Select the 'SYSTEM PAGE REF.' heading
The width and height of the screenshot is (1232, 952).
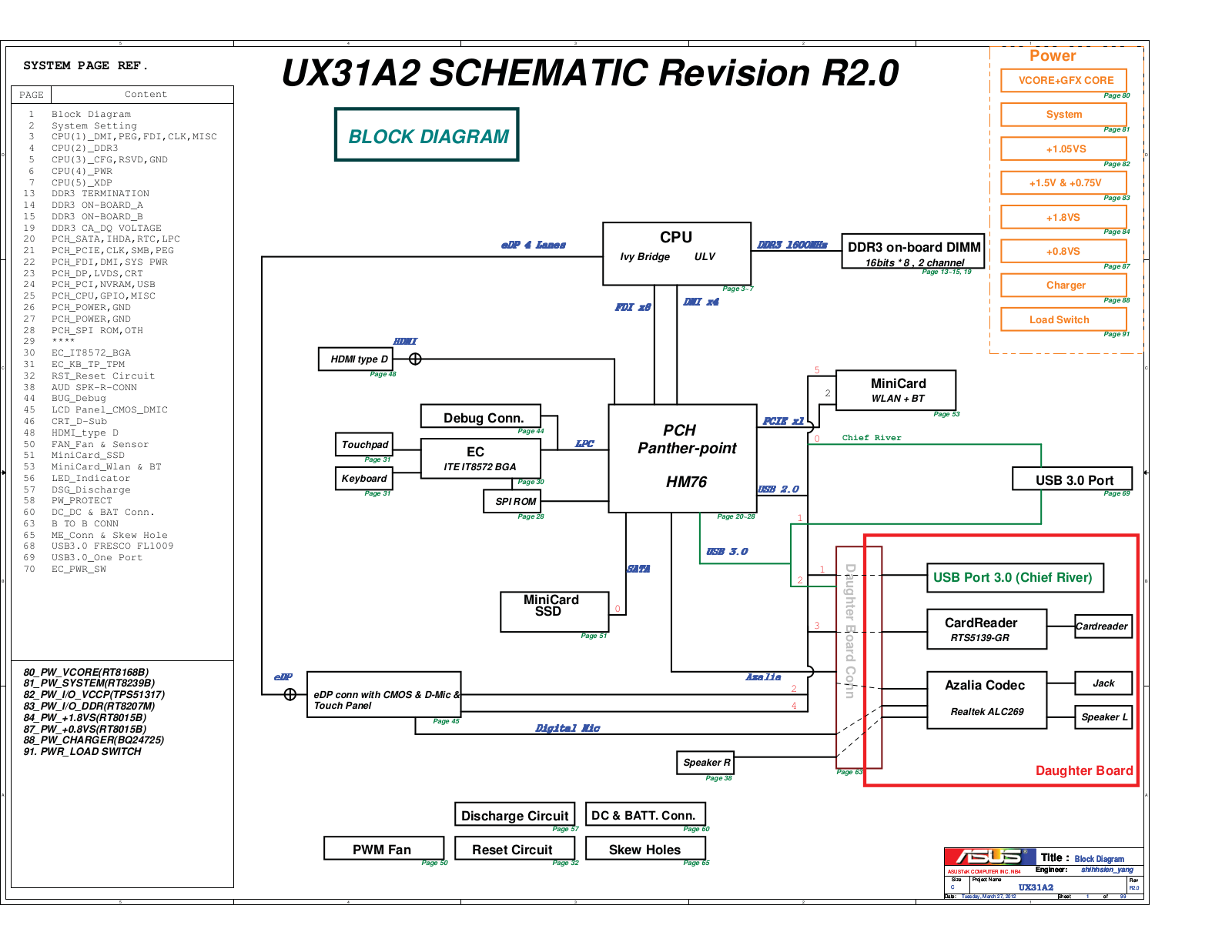tap(85, 65)
